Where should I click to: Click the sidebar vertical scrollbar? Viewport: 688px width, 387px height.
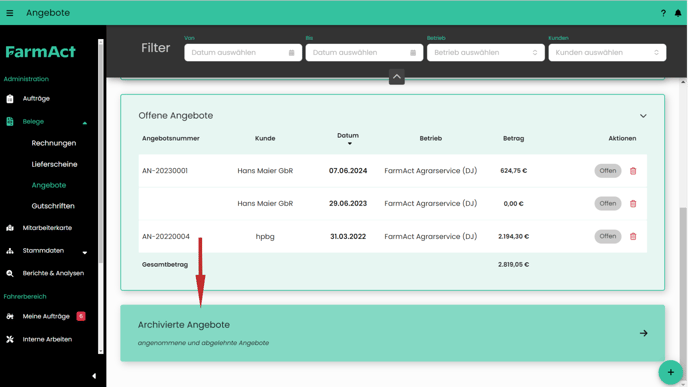pos(100,154)
